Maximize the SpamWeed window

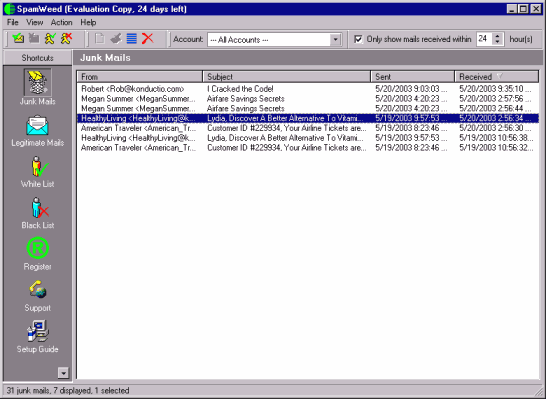click(523, 9)
